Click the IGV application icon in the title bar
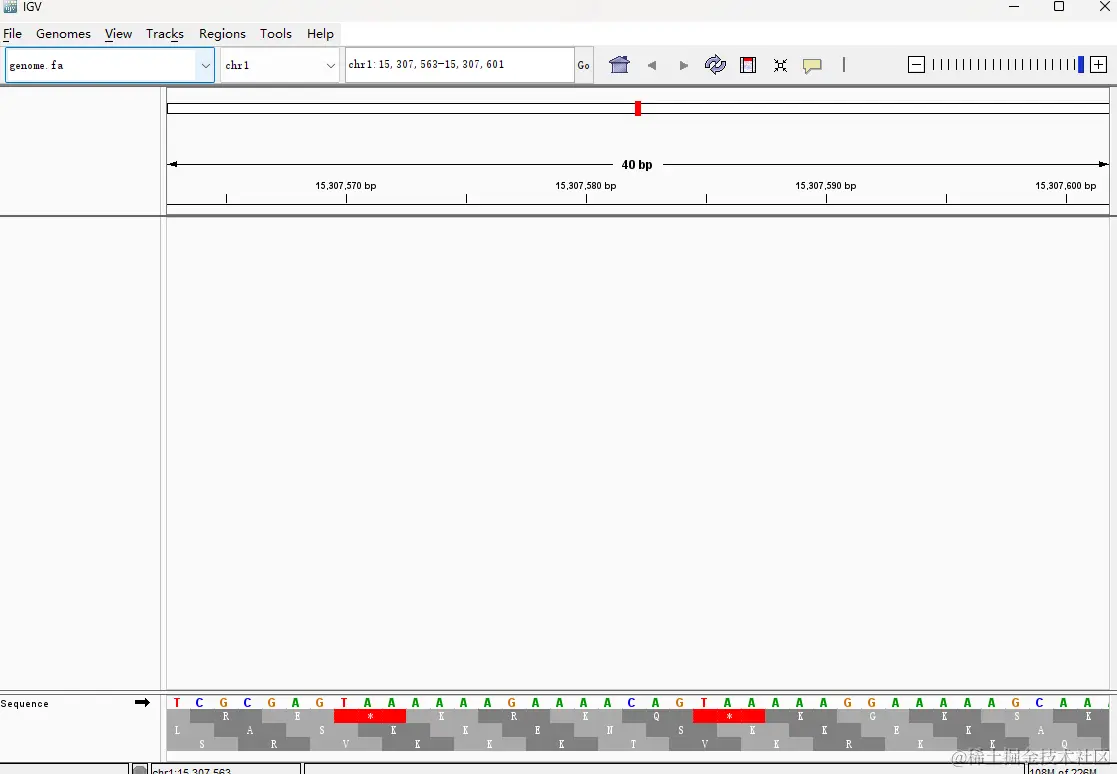 (x=10, y=6)
